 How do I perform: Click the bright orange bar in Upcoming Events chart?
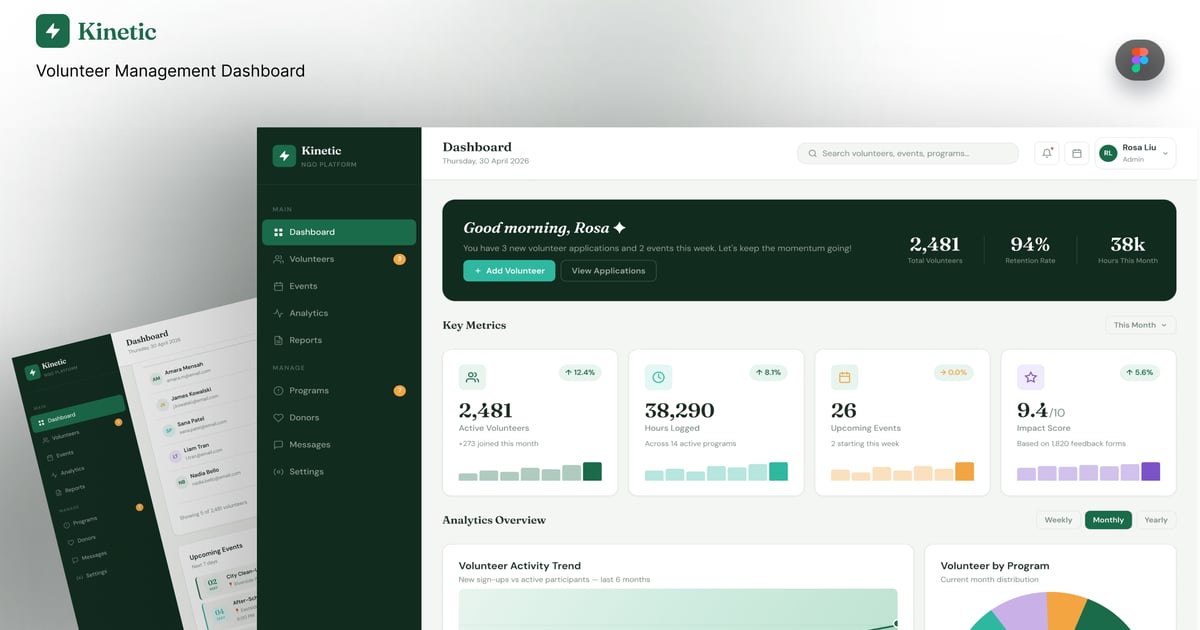(x=964, y=471)
